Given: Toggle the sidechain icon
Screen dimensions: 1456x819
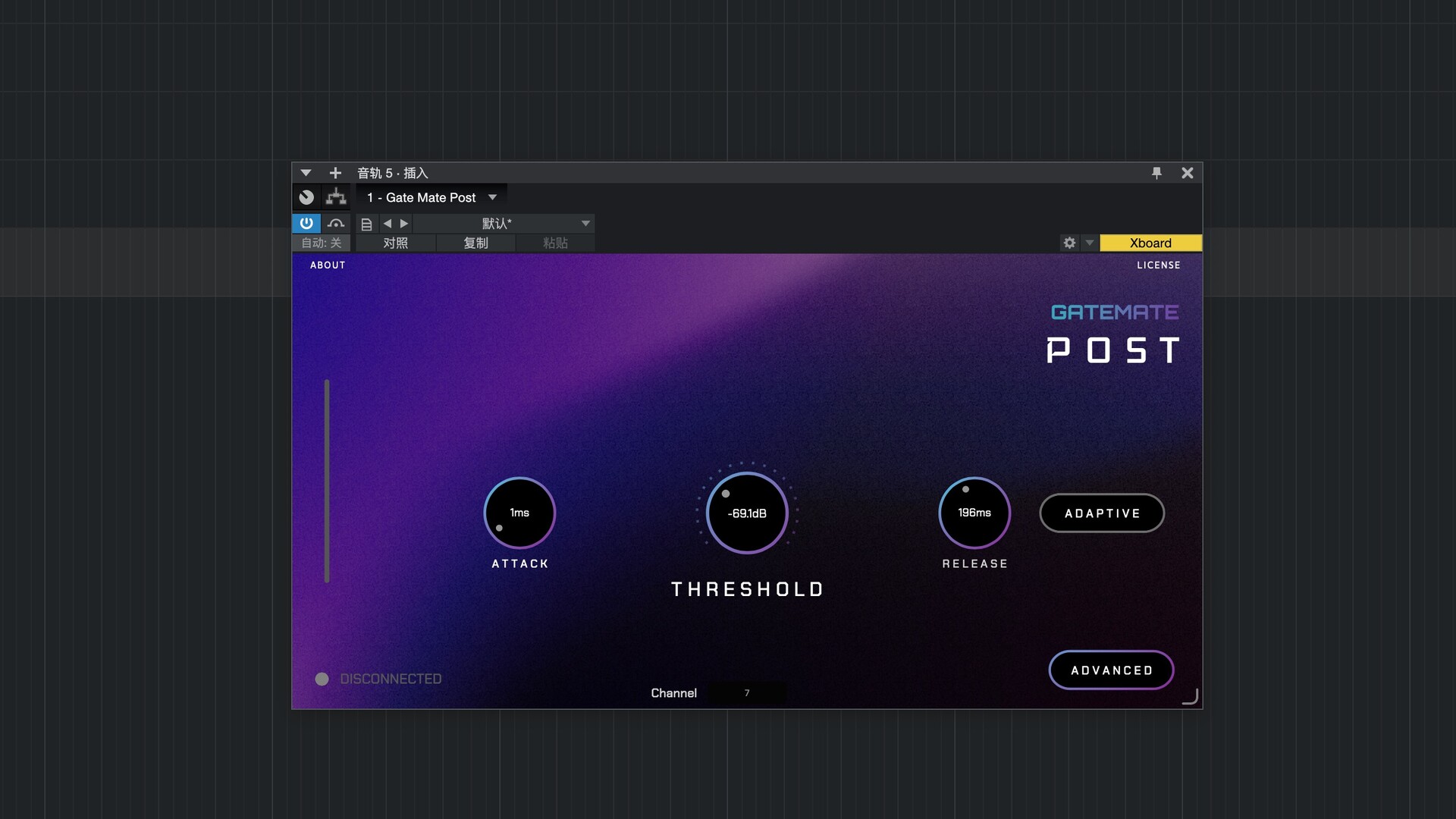Looking at the screenshot, I should click(x=336, y=223).
